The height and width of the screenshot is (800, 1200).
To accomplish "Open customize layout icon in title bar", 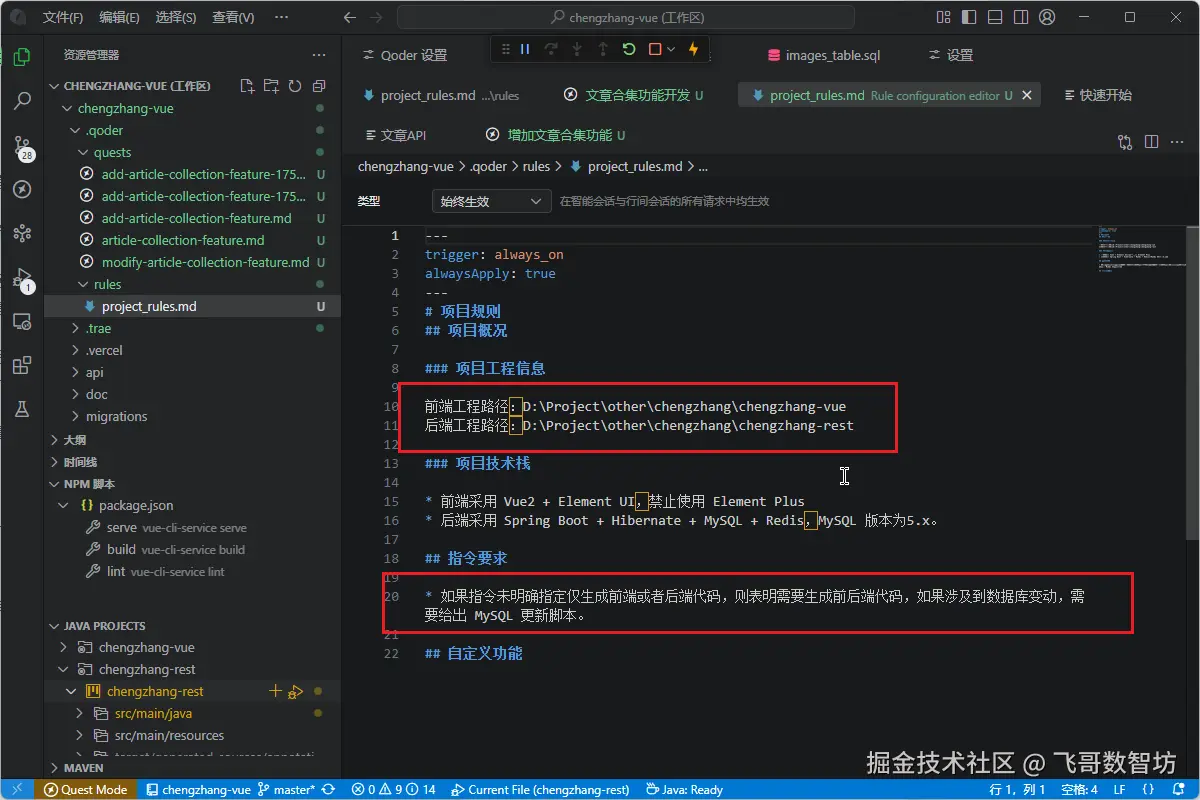I will click(x=943, y=17).
